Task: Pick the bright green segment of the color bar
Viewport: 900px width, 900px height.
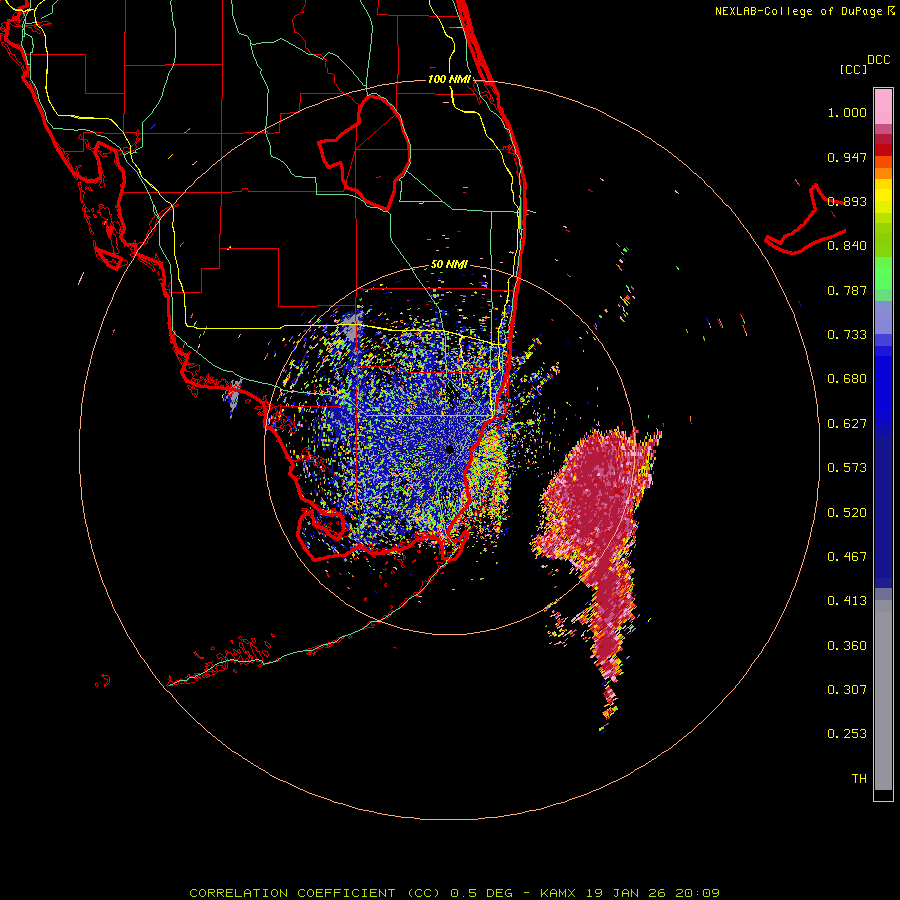Action: tap(883, 273)
